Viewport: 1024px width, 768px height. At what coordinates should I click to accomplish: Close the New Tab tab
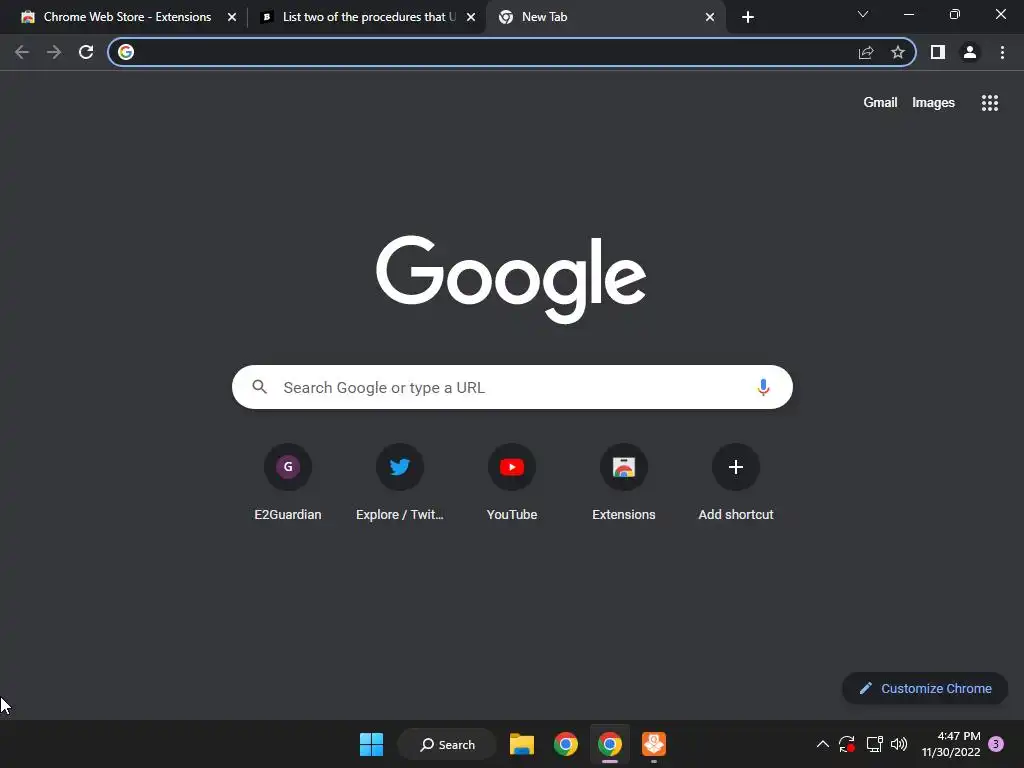(x=710, y=17)
